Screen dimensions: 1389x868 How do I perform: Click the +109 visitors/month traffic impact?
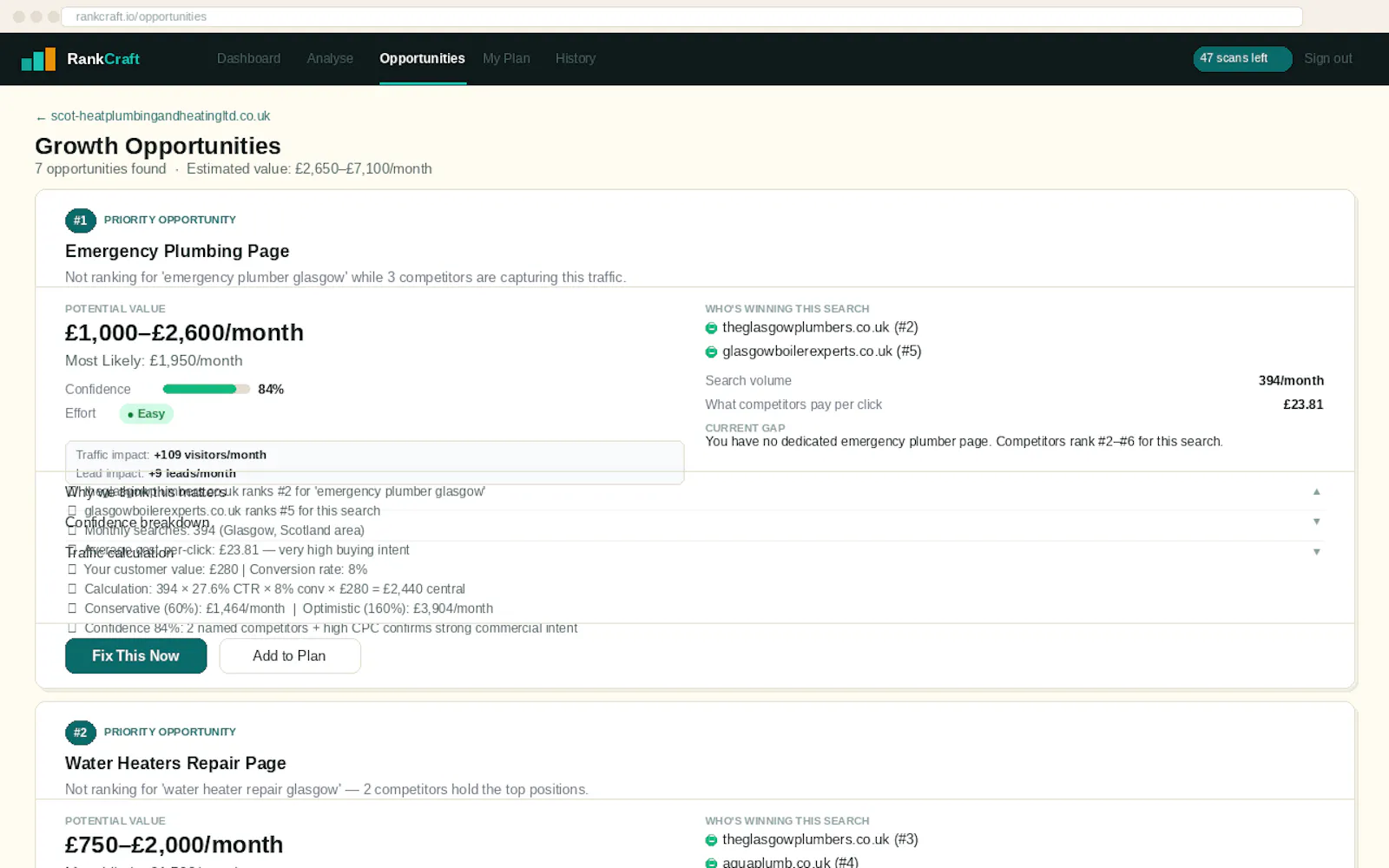tap(210, 455)
